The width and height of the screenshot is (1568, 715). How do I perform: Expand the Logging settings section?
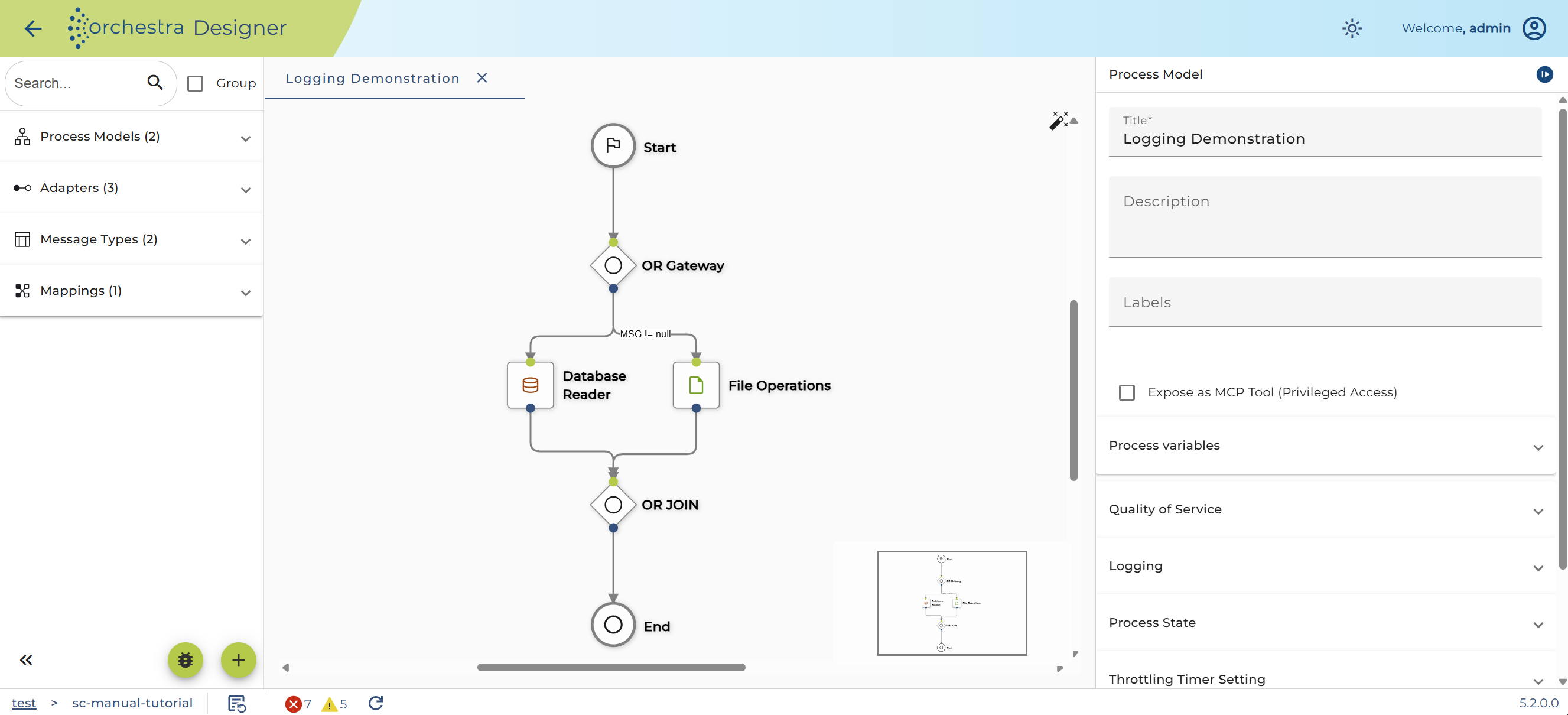(1325, 565)
